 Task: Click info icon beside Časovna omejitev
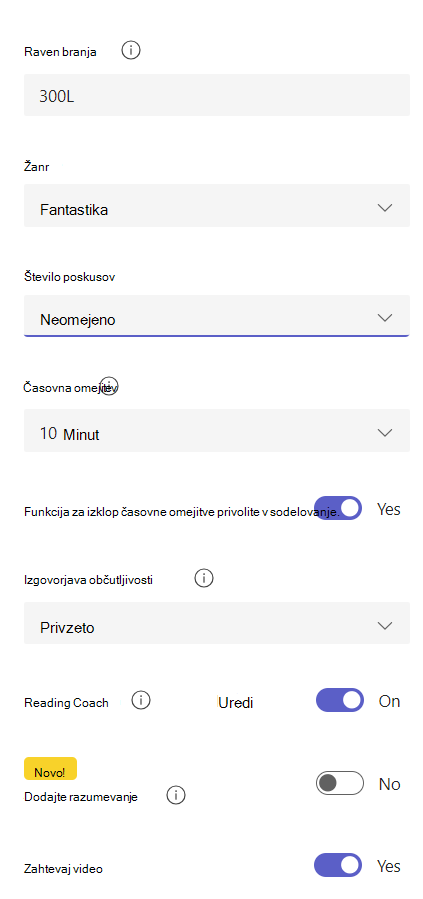[x=109, y=386]
